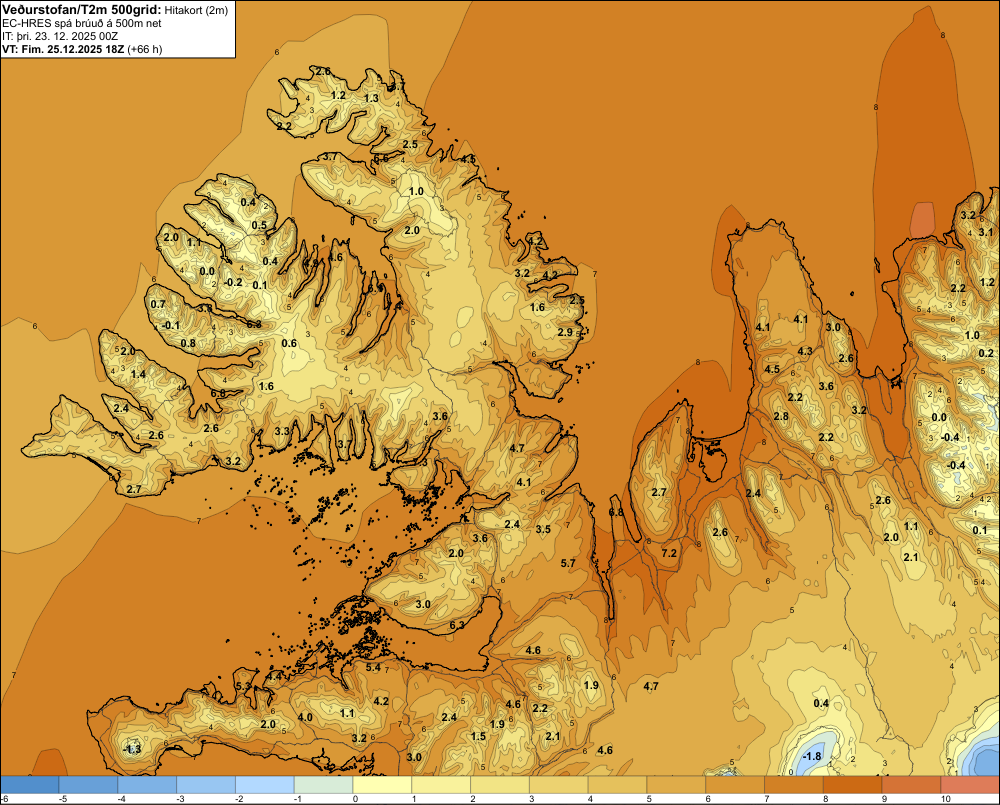This screenshot has width=1000, height=805.
Task: Click the '3.5' temperature value on map
Action: (x=543, y=529)
